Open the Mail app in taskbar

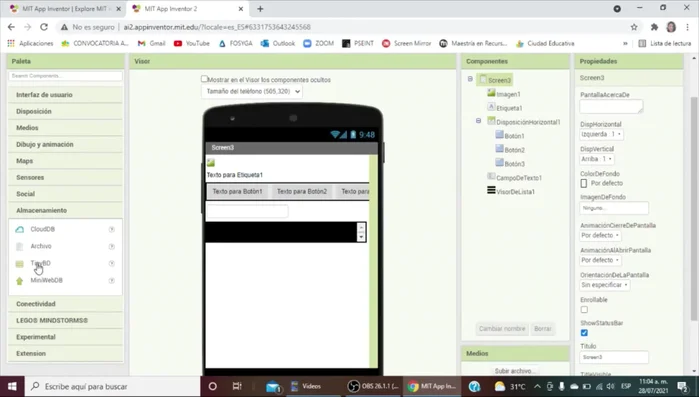pos(273,387)
